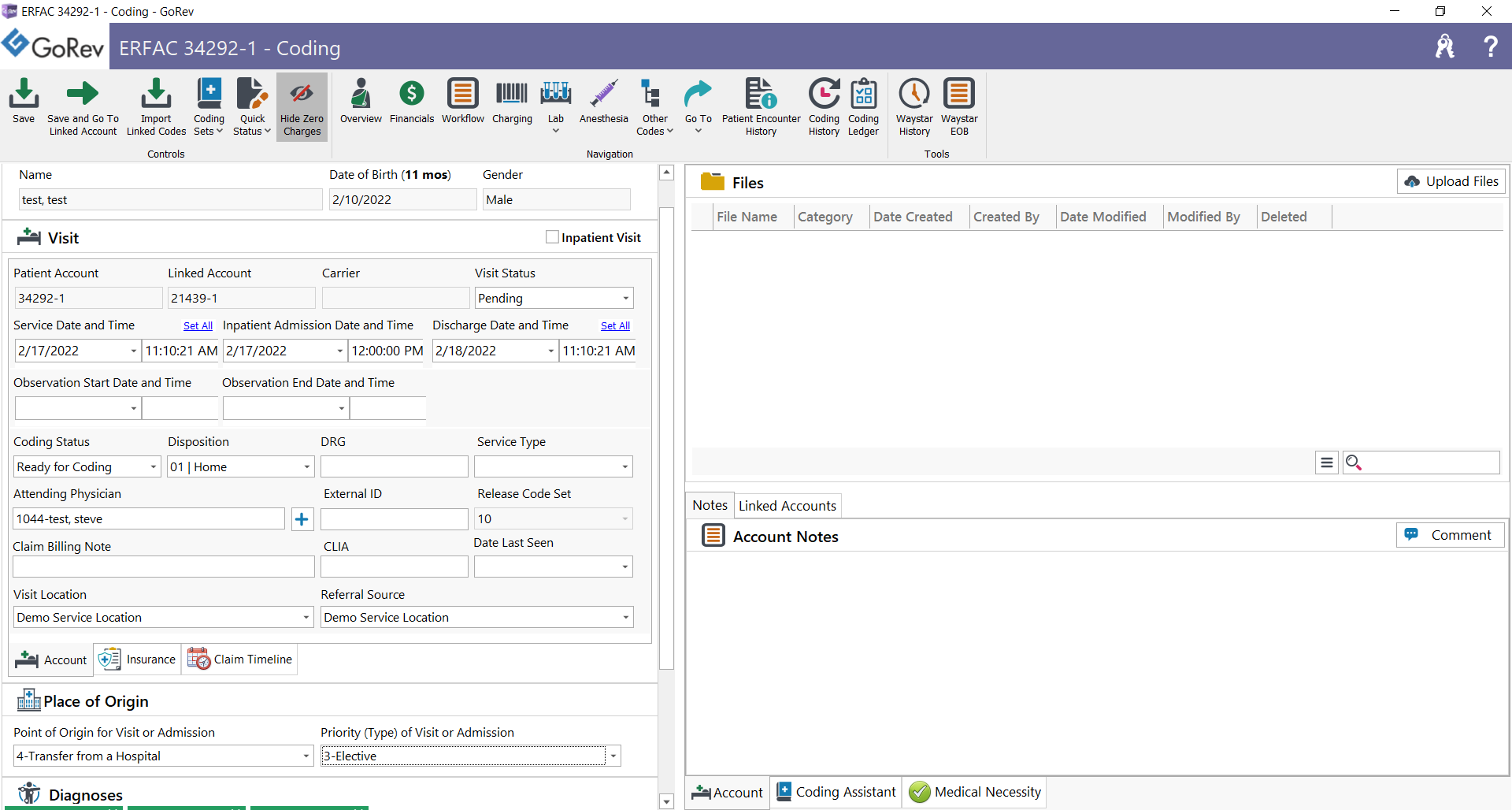
Task: Open the Lab navigation menu
Action: [x=556, y=106]
